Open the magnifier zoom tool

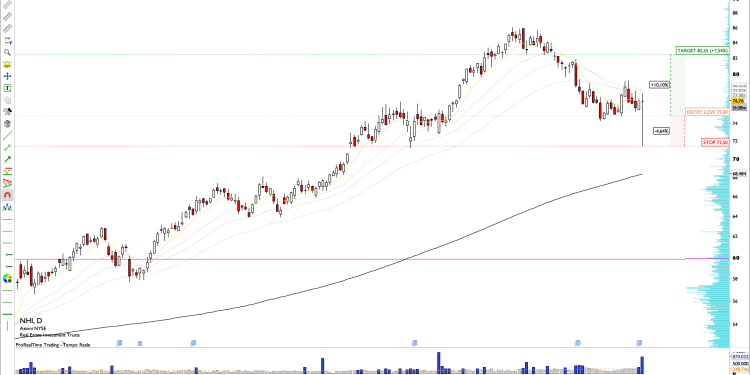click(7, 52)
